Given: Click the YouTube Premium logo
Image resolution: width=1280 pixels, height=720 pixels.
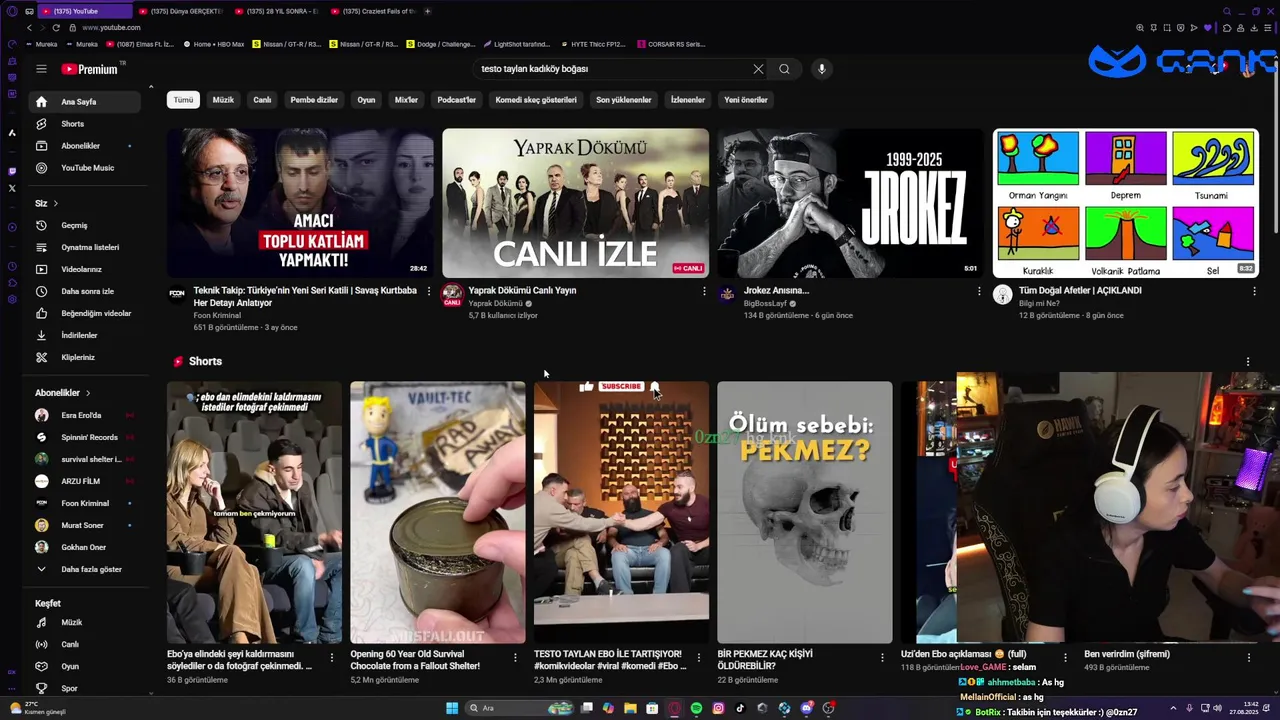Looking at the screenshot, I should tap(90, 69).
